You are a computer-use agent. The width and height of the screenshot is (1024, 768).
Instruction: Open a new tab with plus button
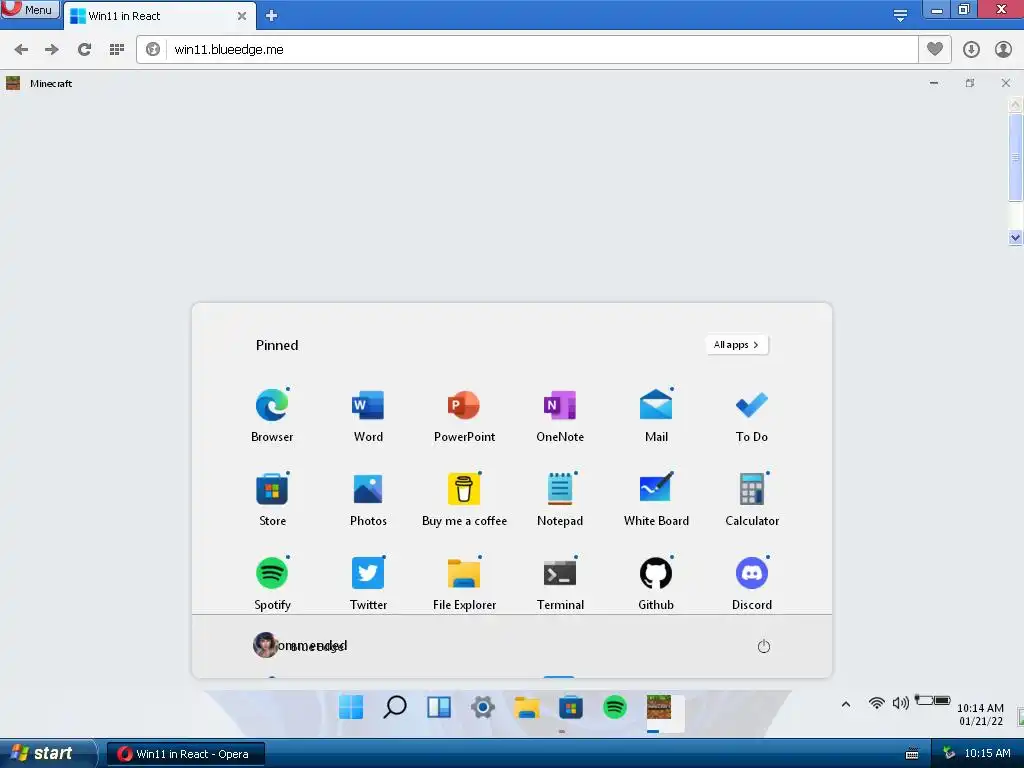point(272,16)
